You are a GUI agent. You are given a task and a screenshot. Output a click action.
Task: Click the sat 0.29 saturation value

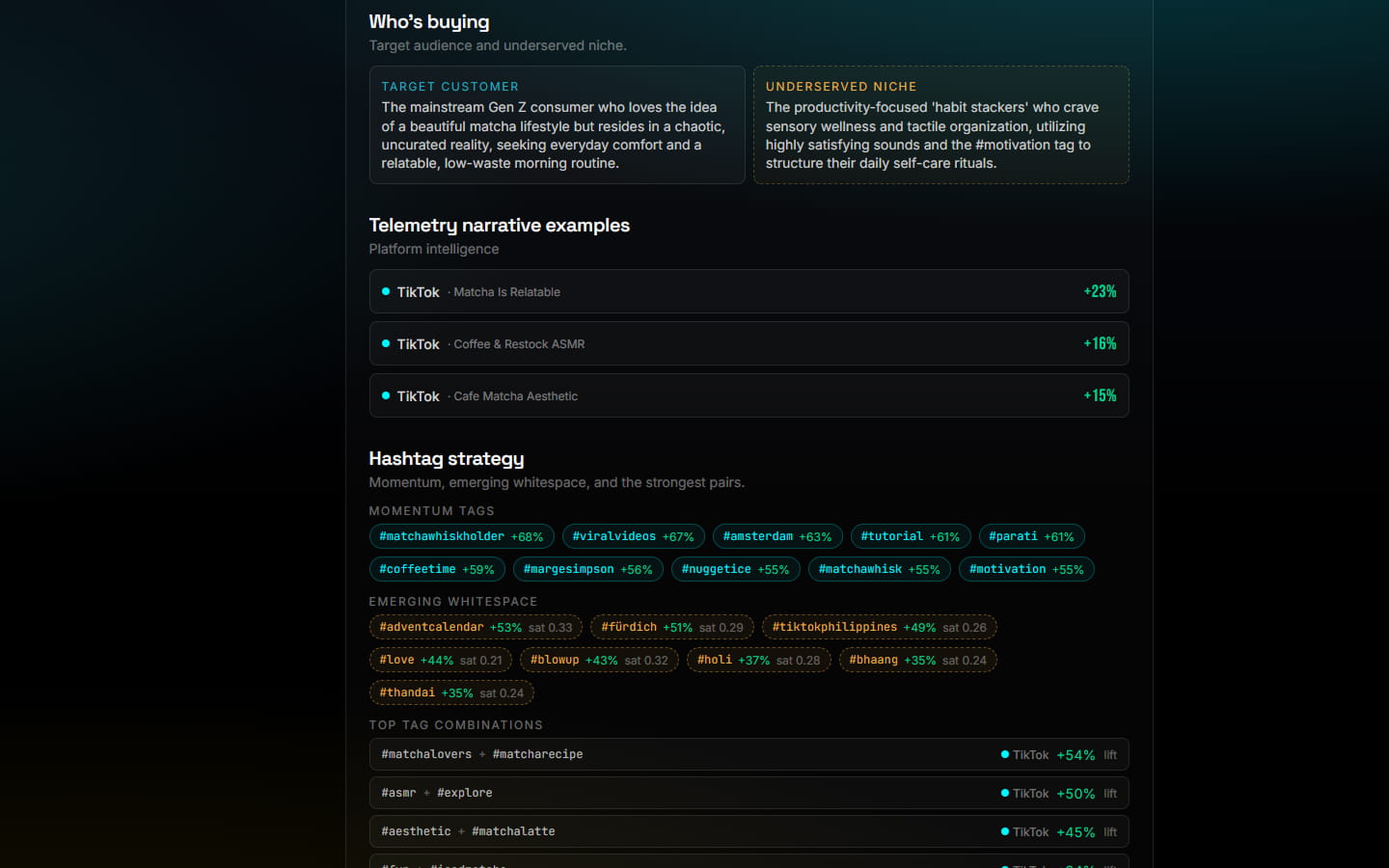tap(722, 628)
